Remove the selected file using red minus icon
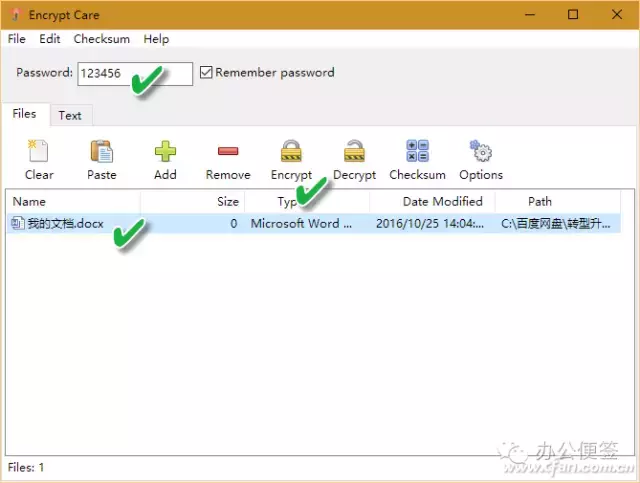Screen dimensions: 640x483 [228, 151]
